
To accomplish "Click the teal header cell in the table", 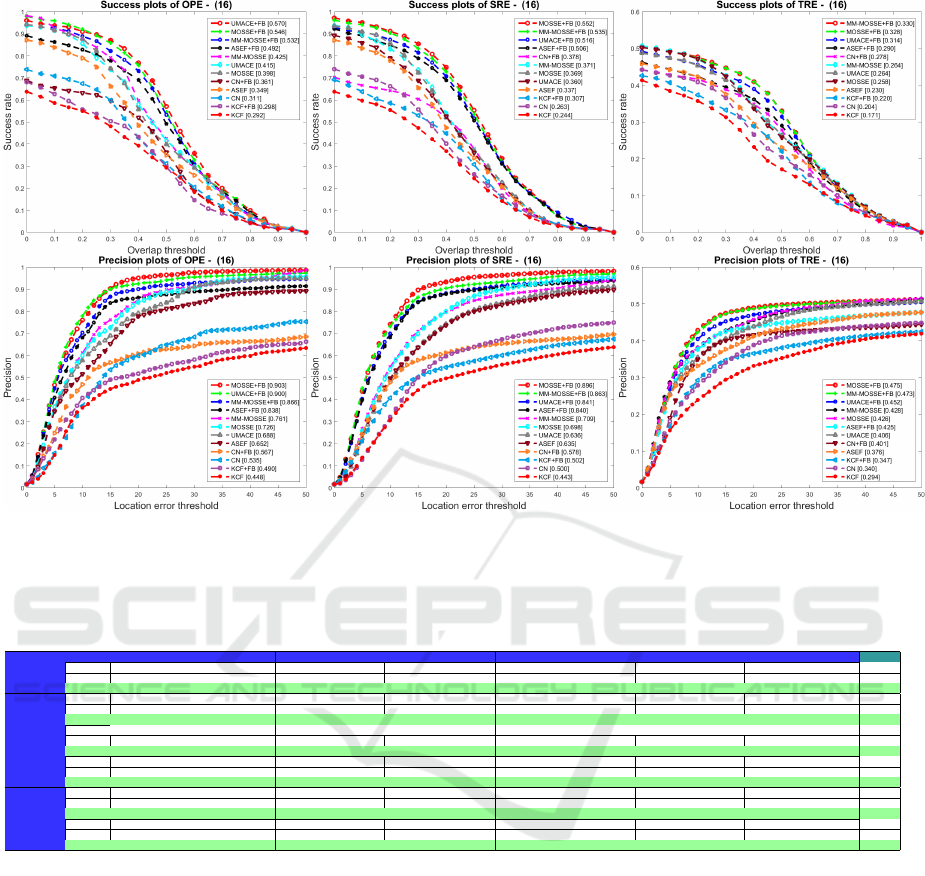I will [x=879, y=657].
